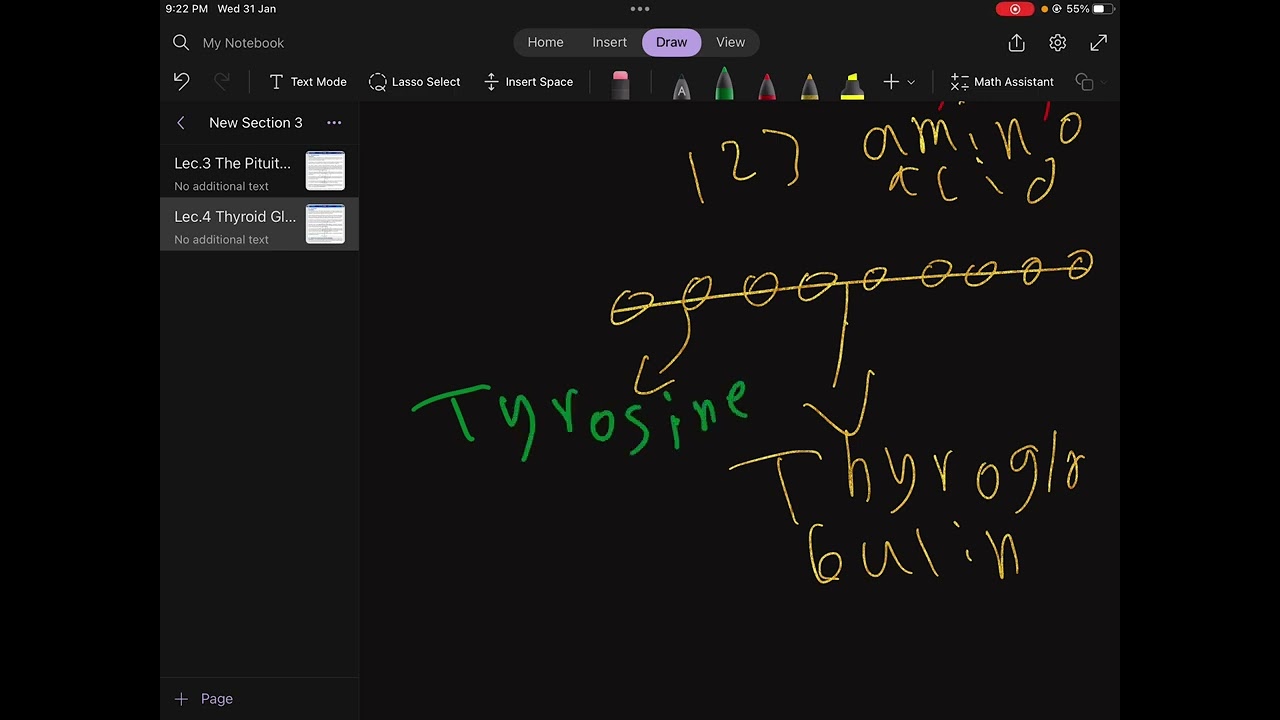This screenshot has height=720, width=1280.
Task: Open the Shapes tool icon
Action: pos(1084,82)
